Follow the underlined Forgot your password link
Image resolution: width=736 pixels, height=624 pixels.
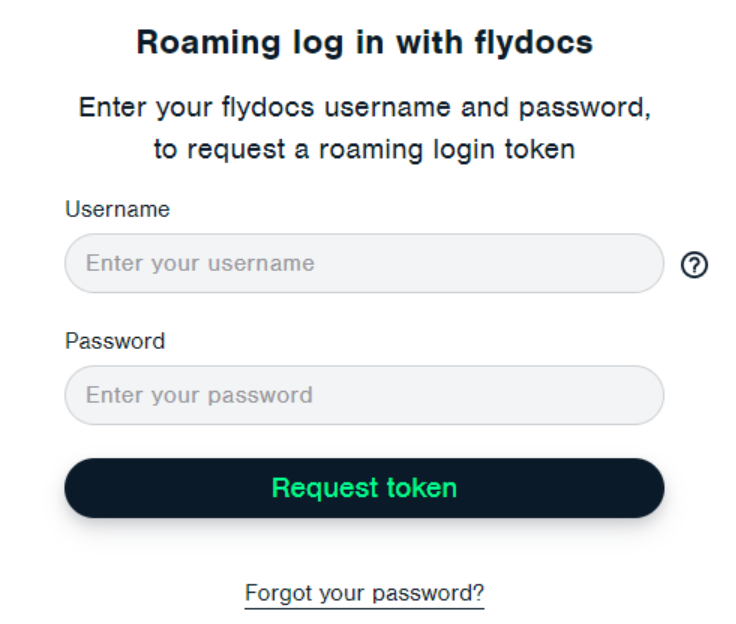tap(364, 593)
